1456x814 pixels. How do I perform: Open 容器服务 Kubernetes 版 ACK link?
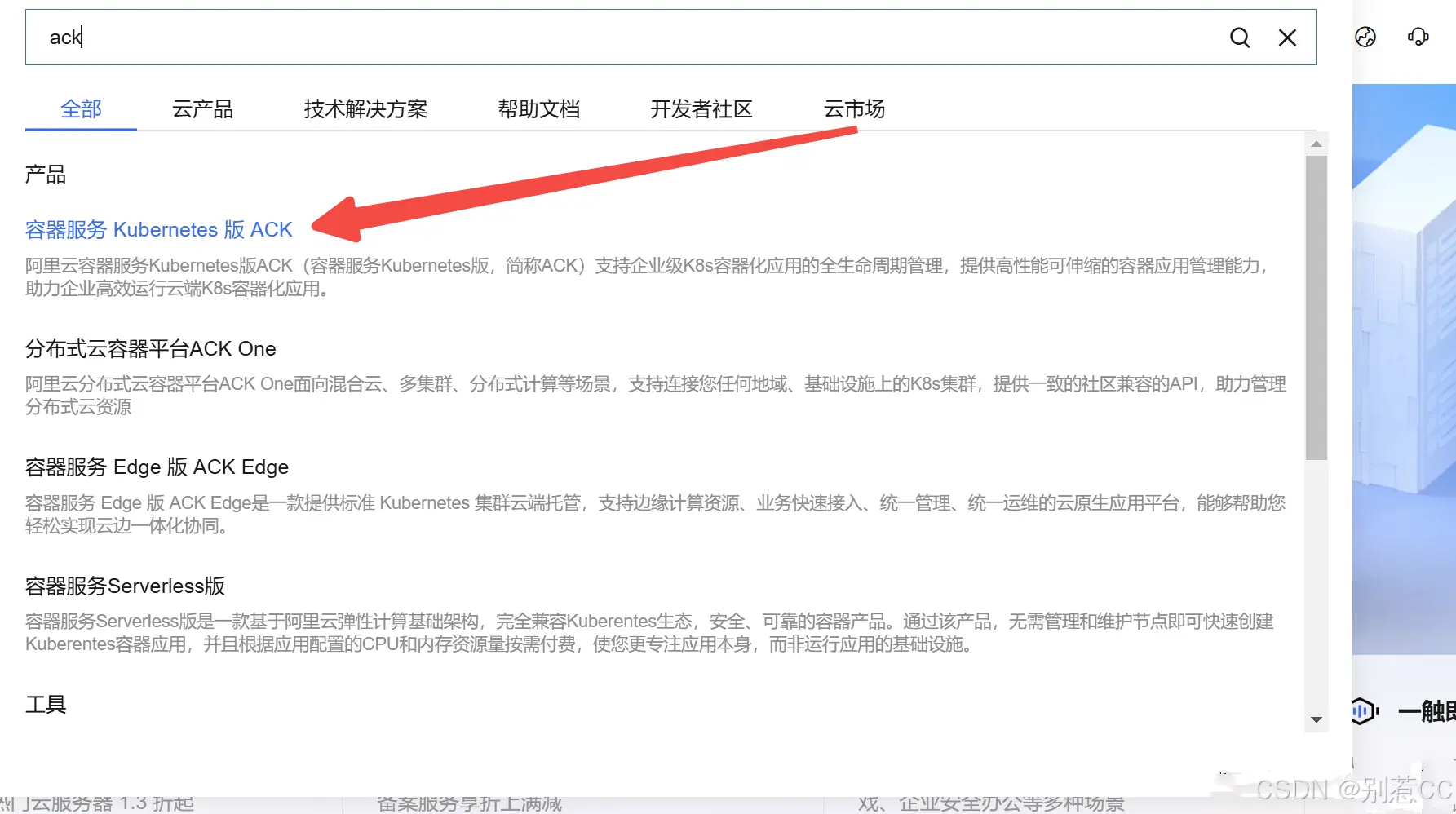pos(158,230)
